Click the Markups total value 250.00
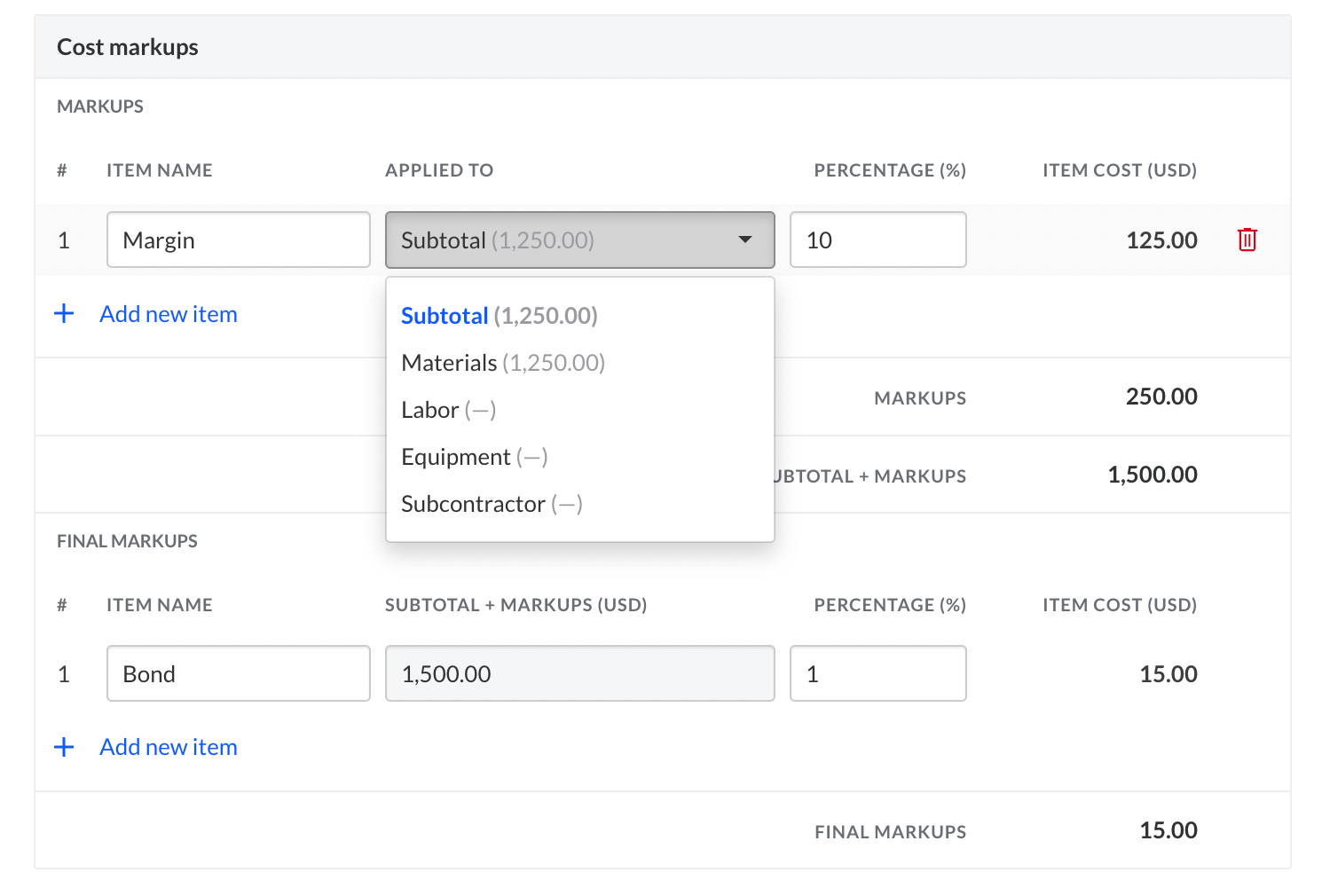 pos(1161,397)
